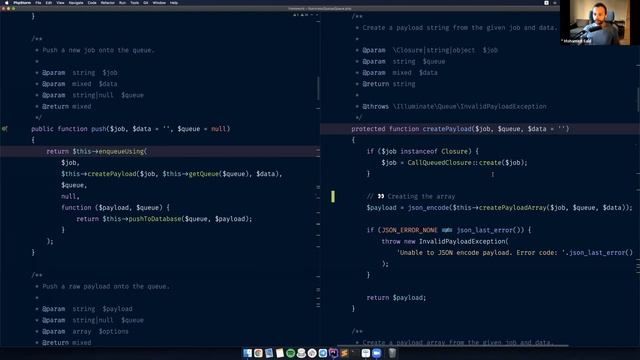Open the Refactor menu
640x360 pixels.
click(x=108, y=2)
